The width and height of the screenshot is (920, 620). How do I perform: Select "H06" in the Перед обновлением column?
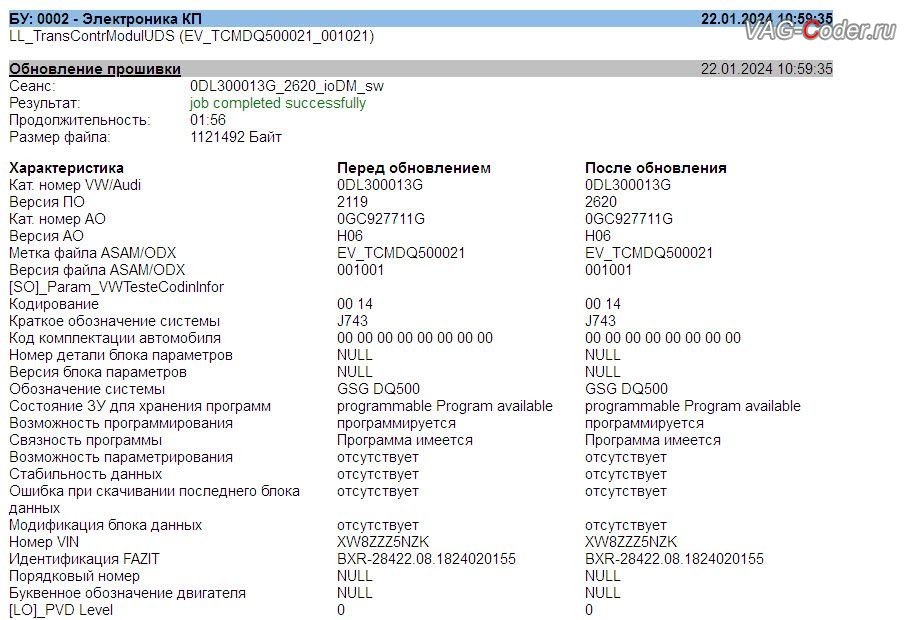pyautogui.click(x=350, y=236)
